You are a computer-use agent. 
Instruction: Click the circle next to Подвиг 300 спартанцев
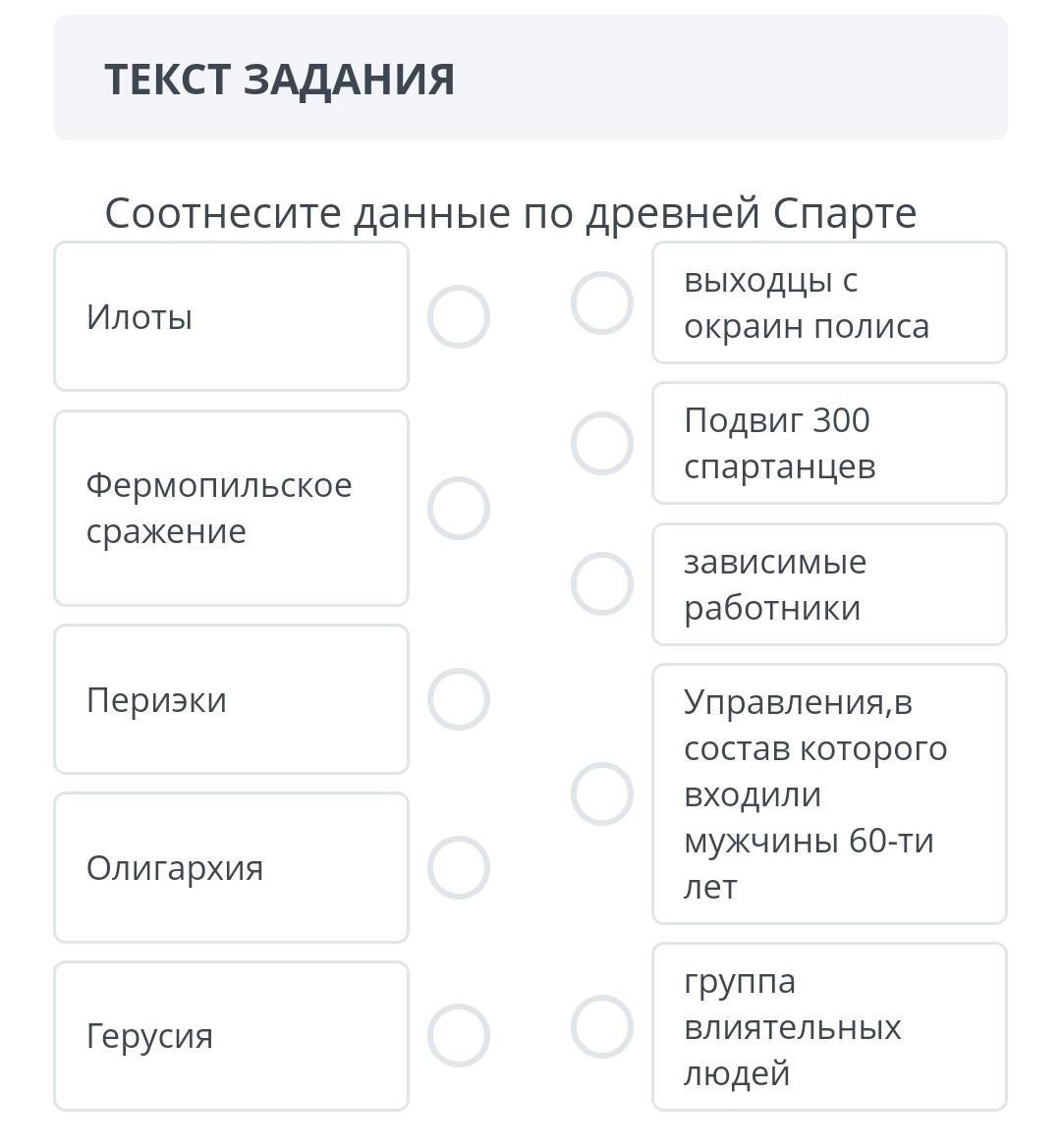(x=601, y=443)
